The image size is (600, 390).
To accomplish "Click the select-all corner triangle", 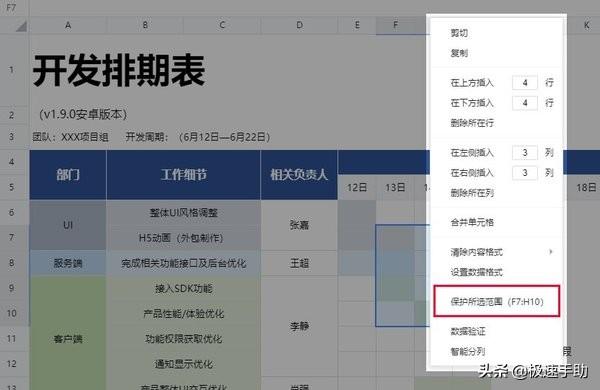I will 21,26.
